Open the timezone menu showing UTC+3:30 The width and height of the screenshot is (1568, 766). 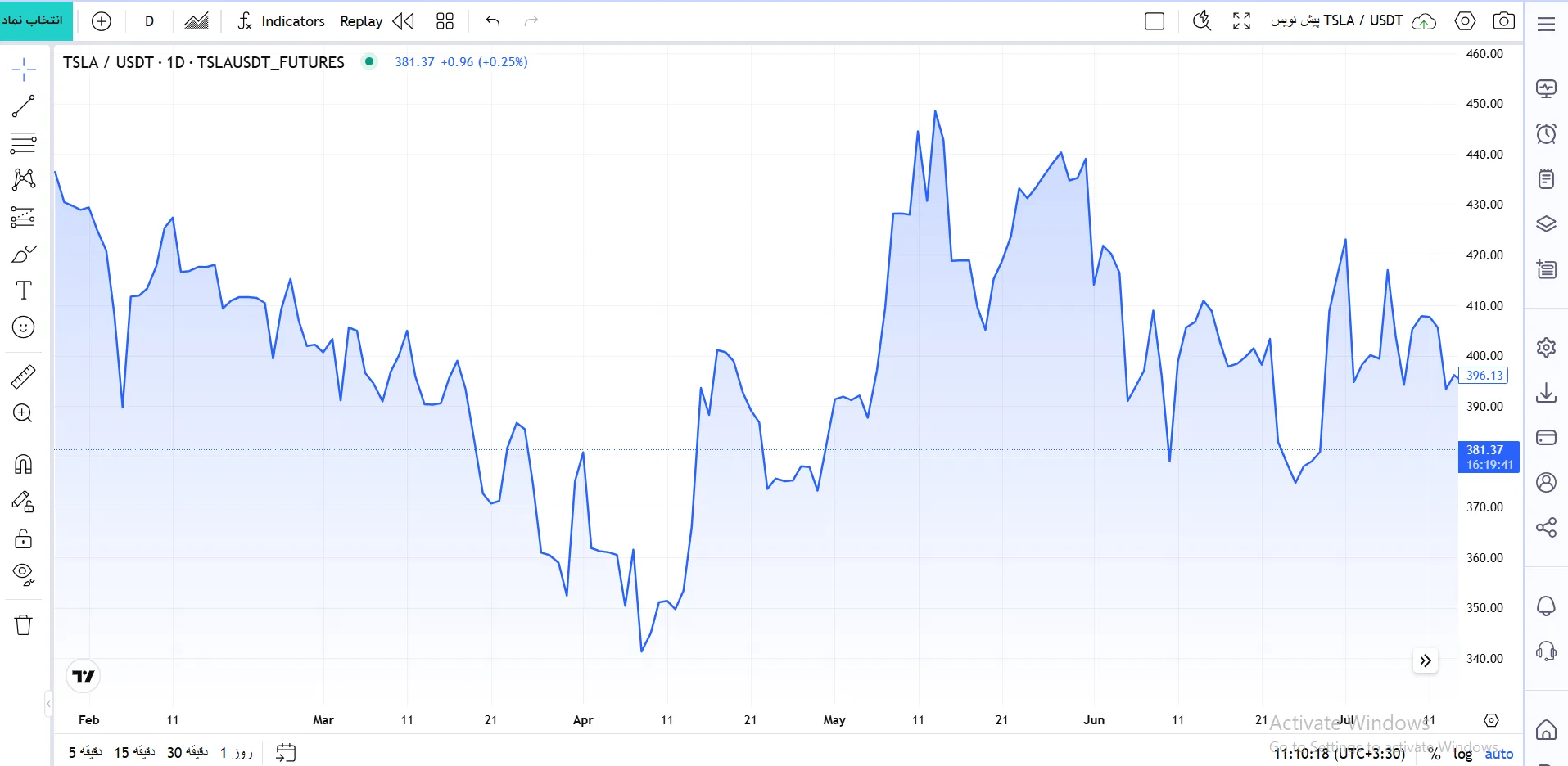point(1340,754)
